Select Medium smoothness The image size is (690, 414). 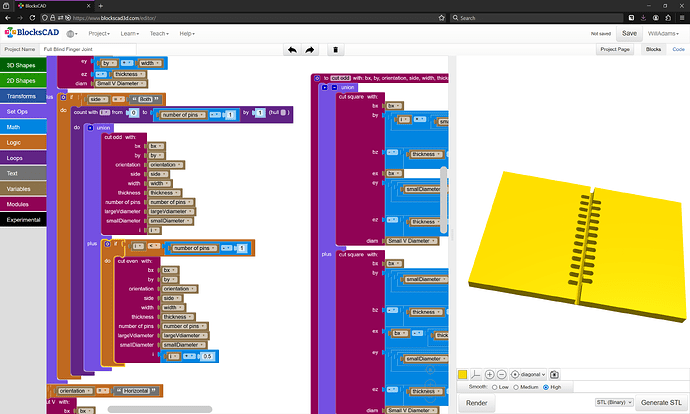516,387
